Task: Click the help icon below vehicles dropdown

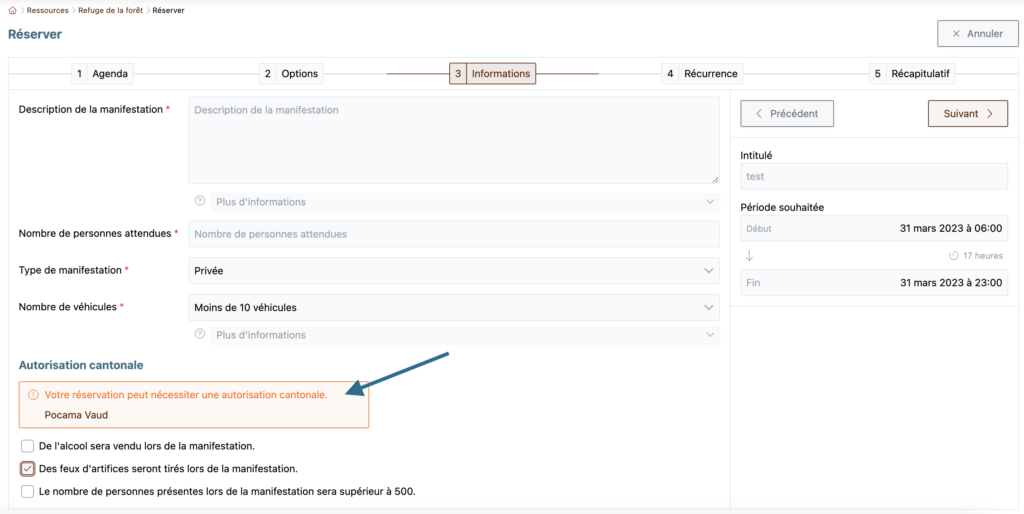Action: [200, 334]
